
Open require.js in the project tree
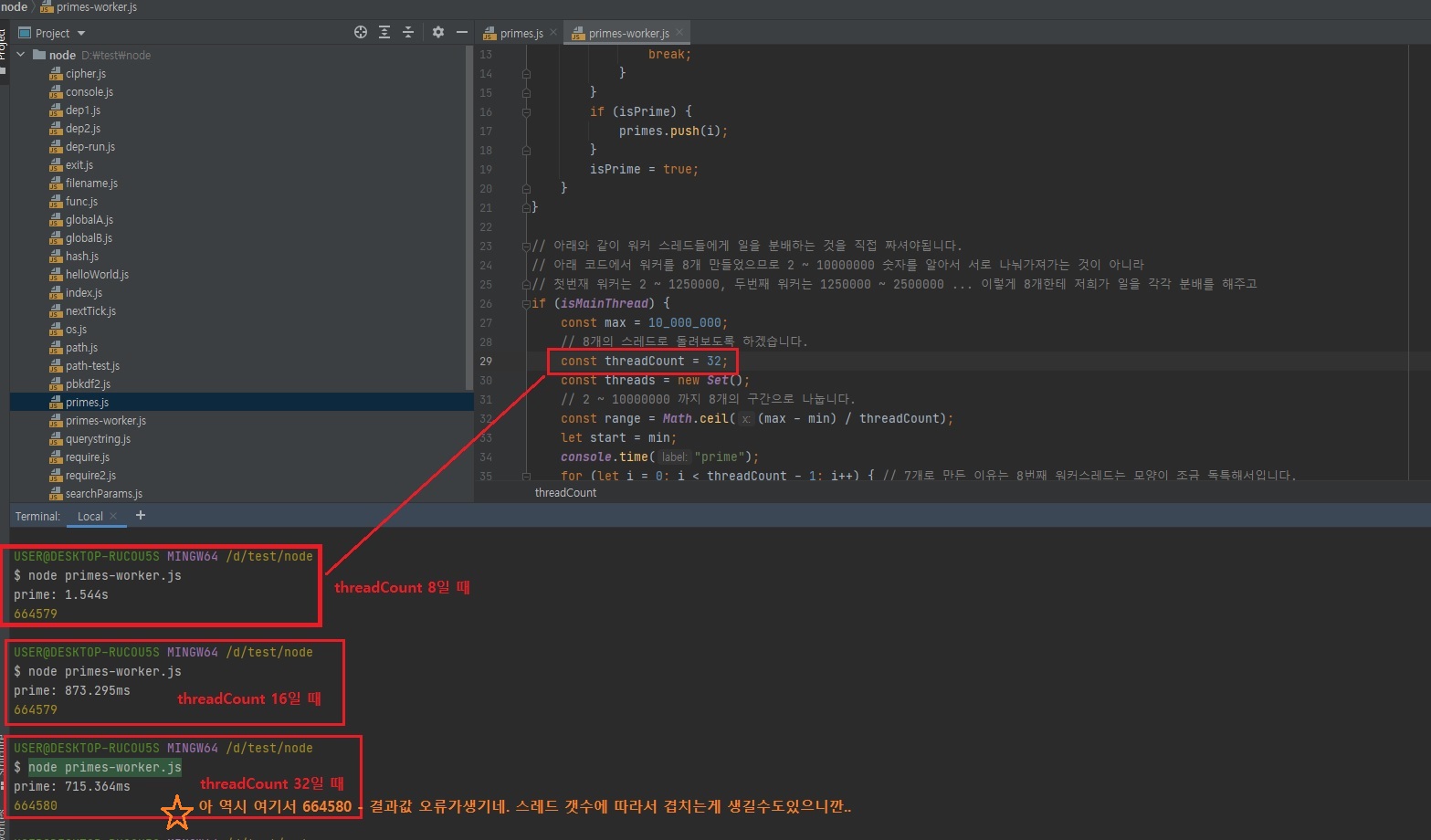tap(88, 457)
